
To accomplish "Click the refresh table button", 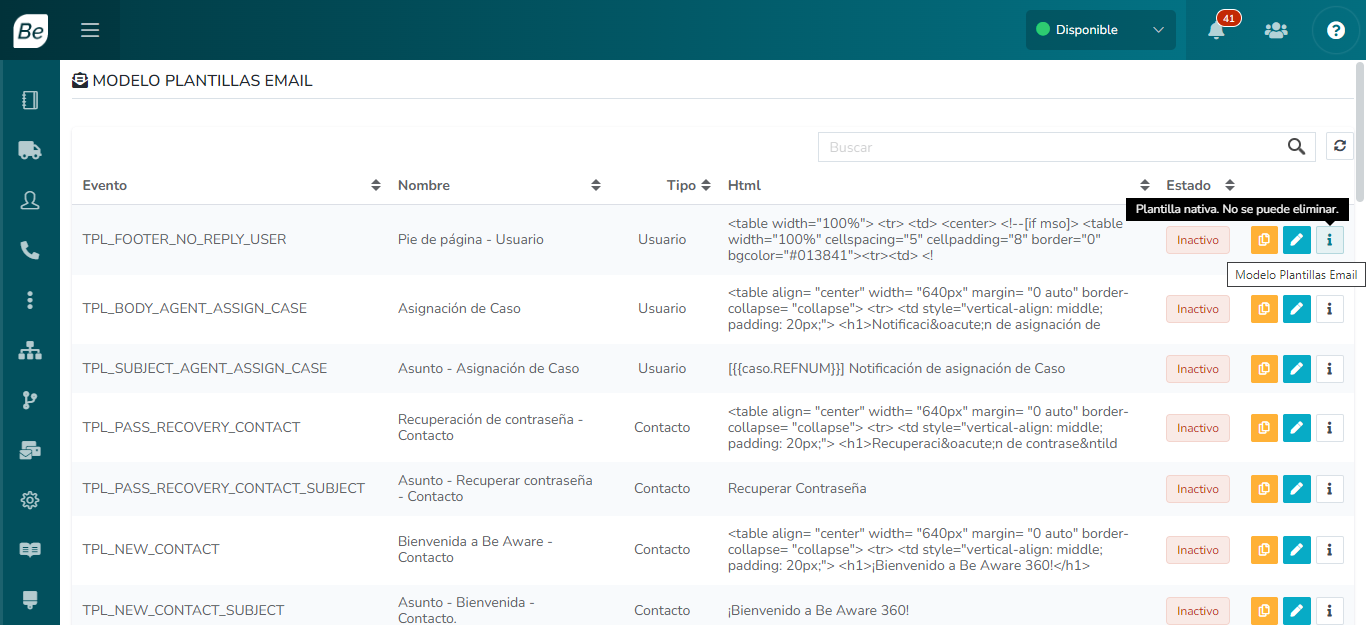I will pyautogui.click(x=1340, y=146).
